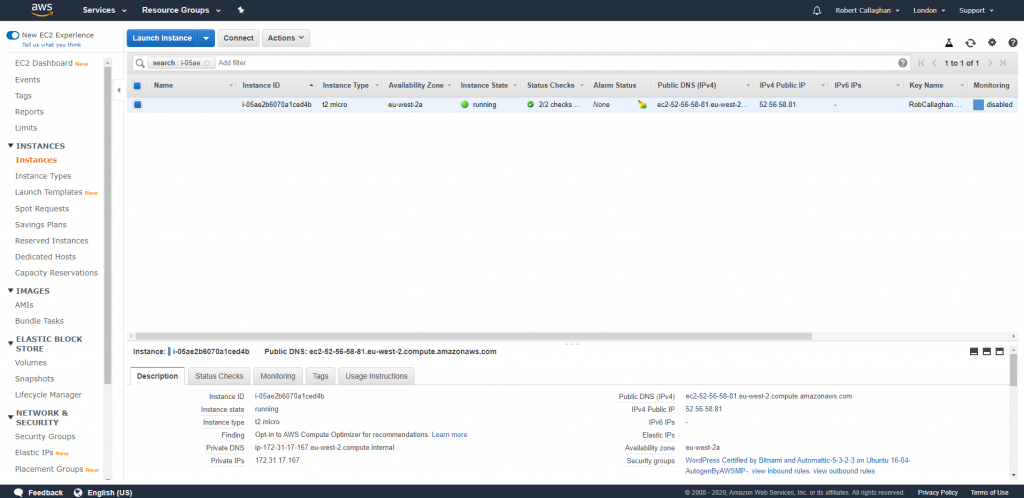Open Volumes in sidebar
Image resolution: width=1024 pixels, height=498 pixels.
tap(31, 363)
